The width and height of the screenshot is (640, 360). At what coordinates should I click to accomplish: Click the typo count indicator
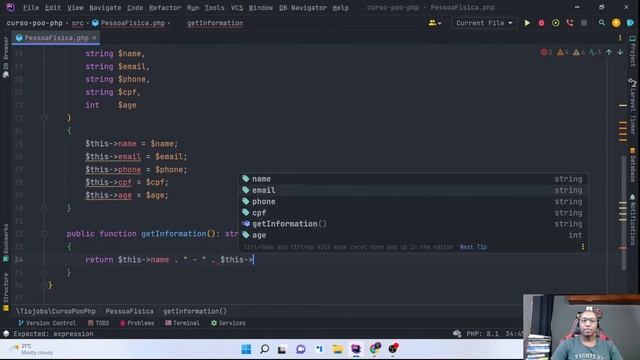pos(595,52)
